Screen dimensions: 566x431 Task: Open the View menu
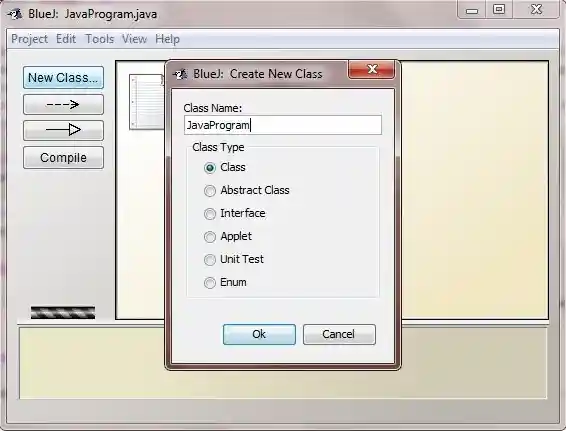pos(134,39)
